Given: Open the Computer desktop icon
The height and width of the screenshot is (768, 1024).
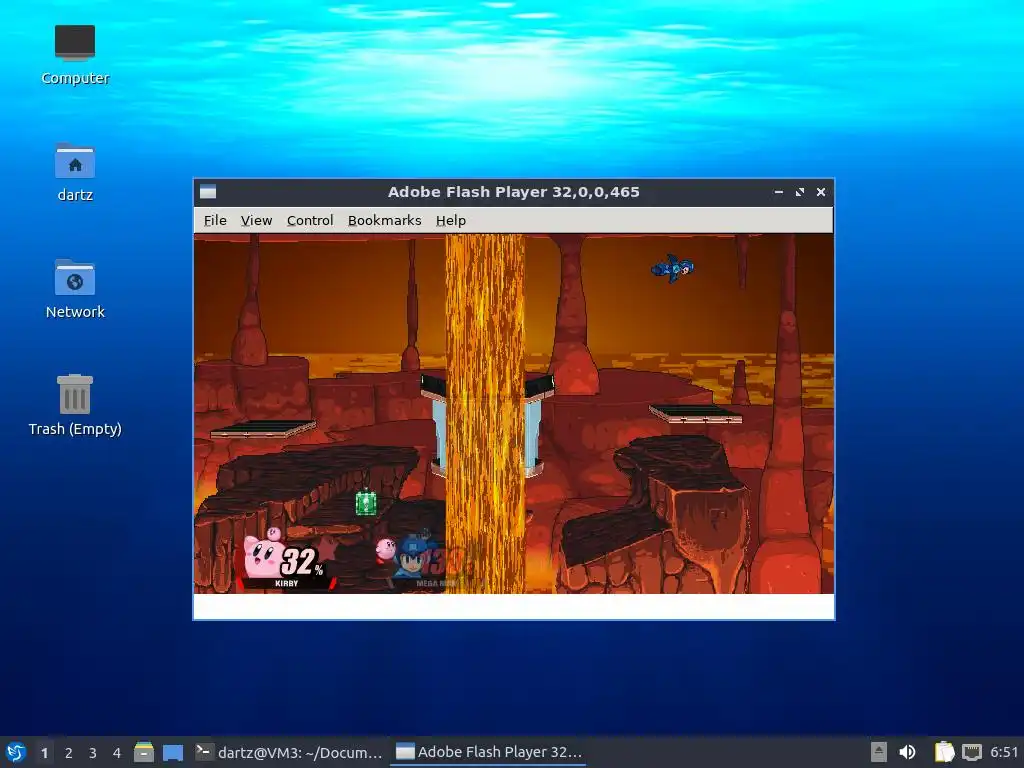Looking at the screenshot, I should click(x=74, y=55).
